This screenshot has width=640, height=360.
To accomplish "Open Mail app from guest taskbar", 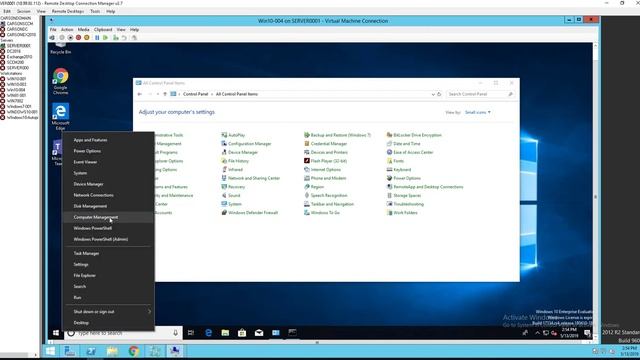I will [259, 333].
